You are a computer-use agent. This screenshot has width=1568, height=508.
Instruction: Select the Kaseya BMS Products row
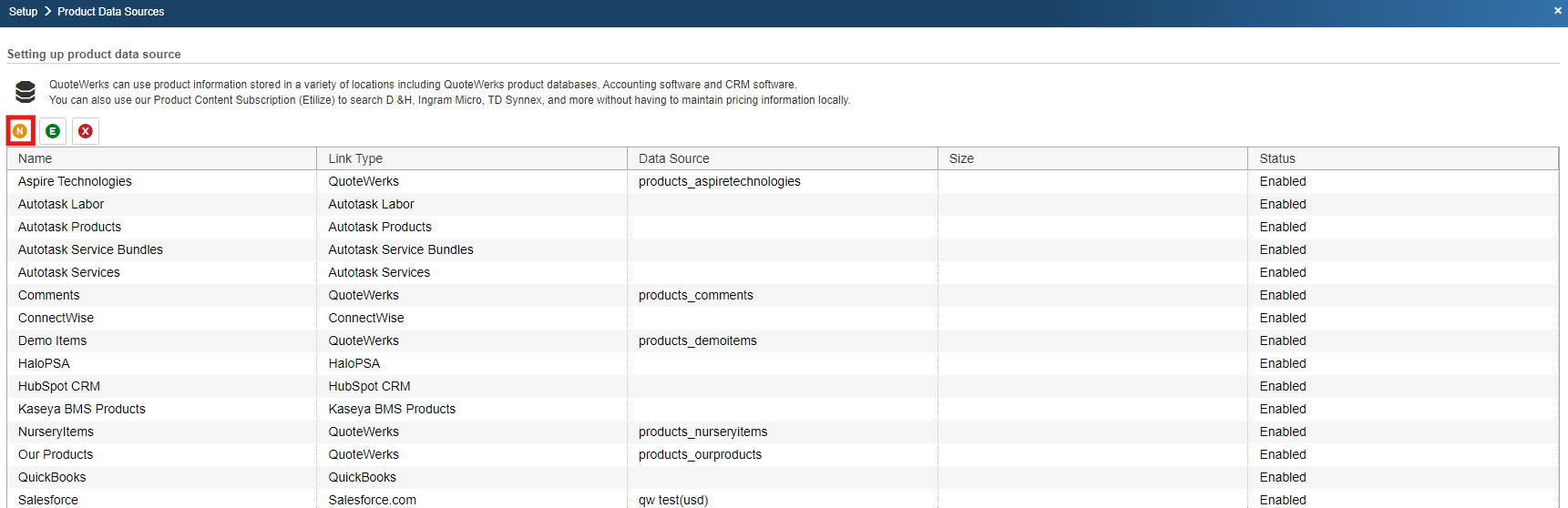82,409
